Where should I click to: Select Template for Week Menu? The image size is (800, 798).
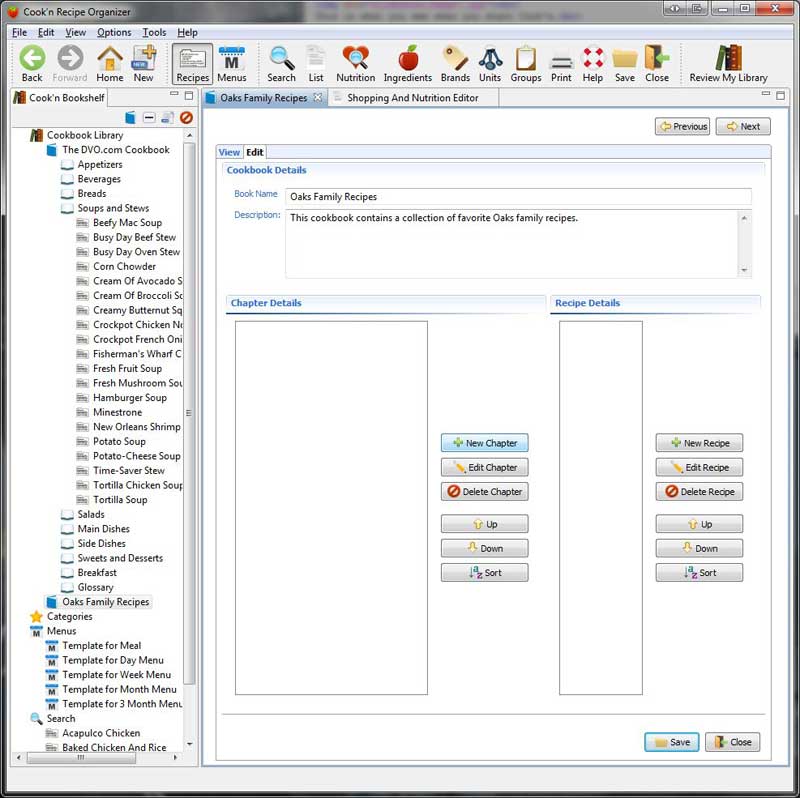click(x=116, y=675)
